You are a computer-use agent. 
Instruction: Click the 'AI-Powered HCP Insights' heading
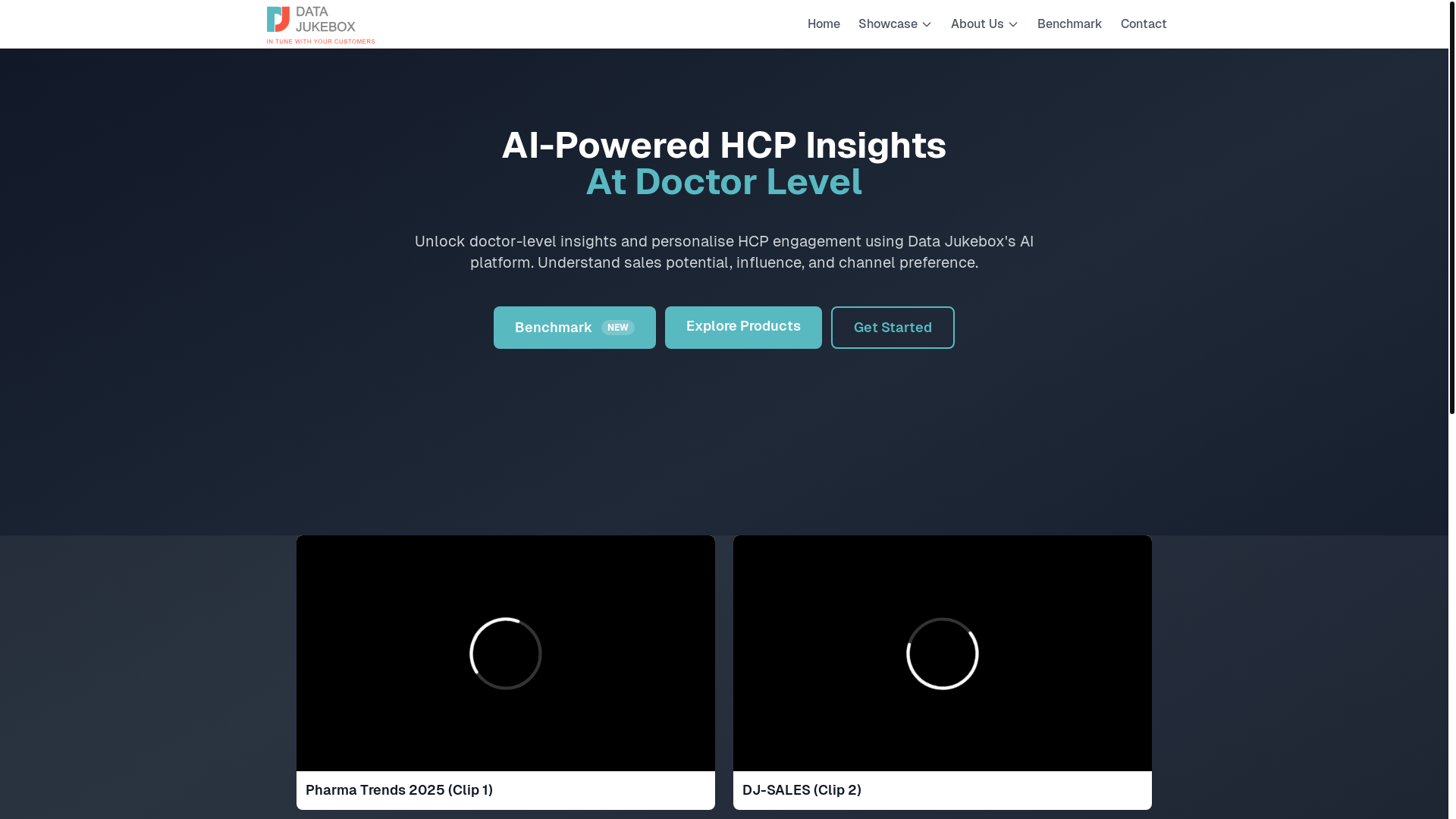pos(724,146)
